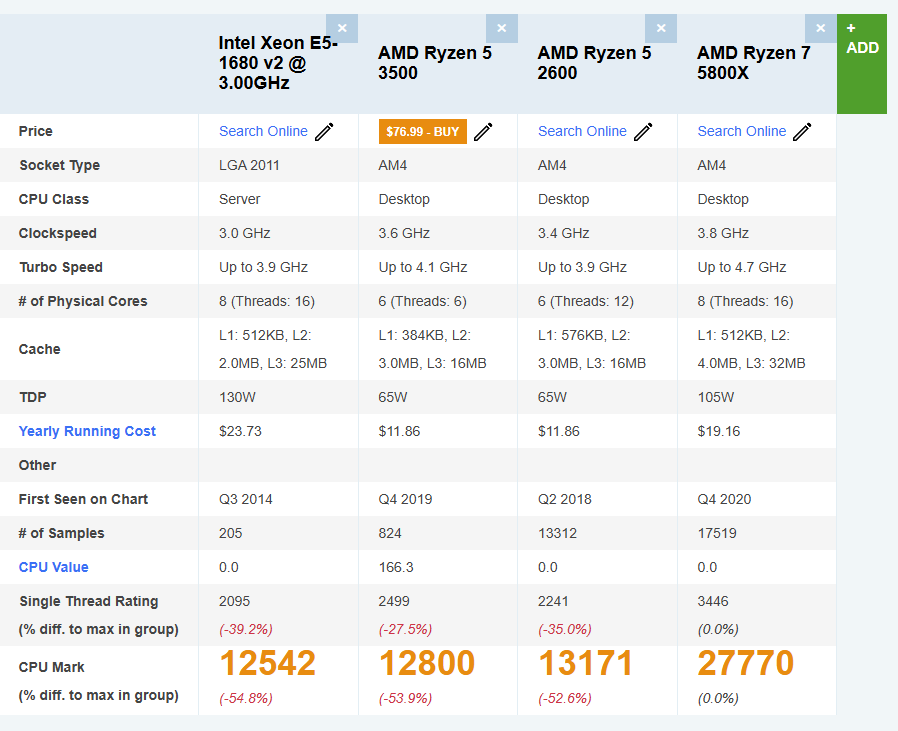Viewport: 898px width, 731px height.
Task: Click Q2 2018 first seen value
Action: click(x=564, y=500)
